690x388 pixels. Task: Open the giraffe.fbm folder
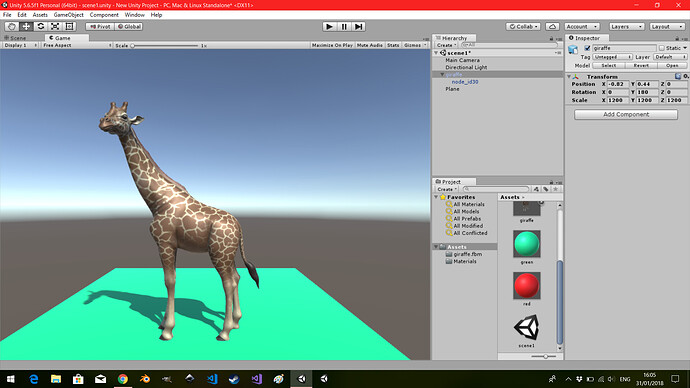click(x=467, y=254)
